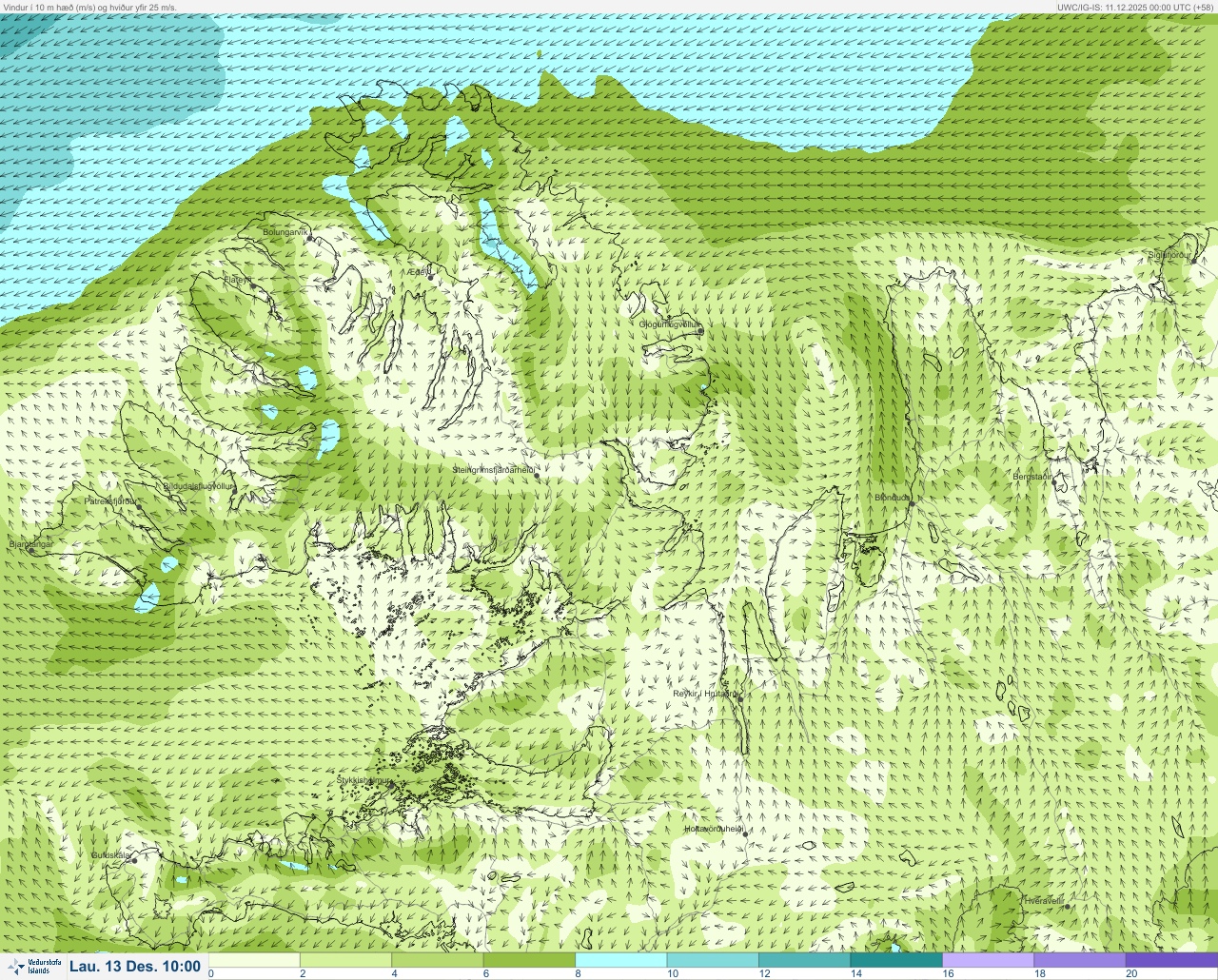Click the legend tick value 16
Image resolution: width=1218 pixels, height=980 pixels.
(x=948, y=973)
